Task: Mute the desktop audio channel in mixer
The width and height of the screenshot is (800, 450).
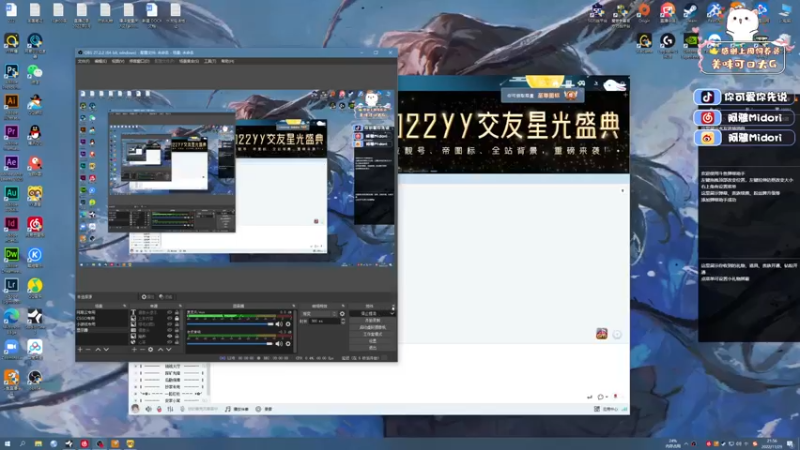Action: [x=279, y=343]
